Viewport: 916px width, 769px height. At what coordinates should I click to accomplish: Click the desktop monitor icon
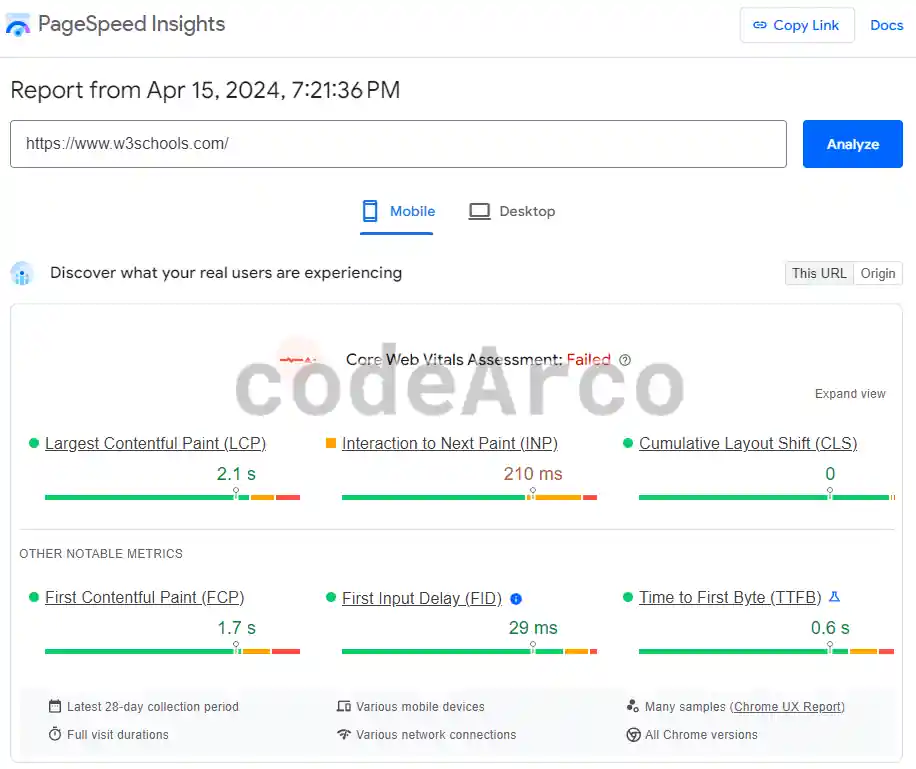(x=480, y=211)
